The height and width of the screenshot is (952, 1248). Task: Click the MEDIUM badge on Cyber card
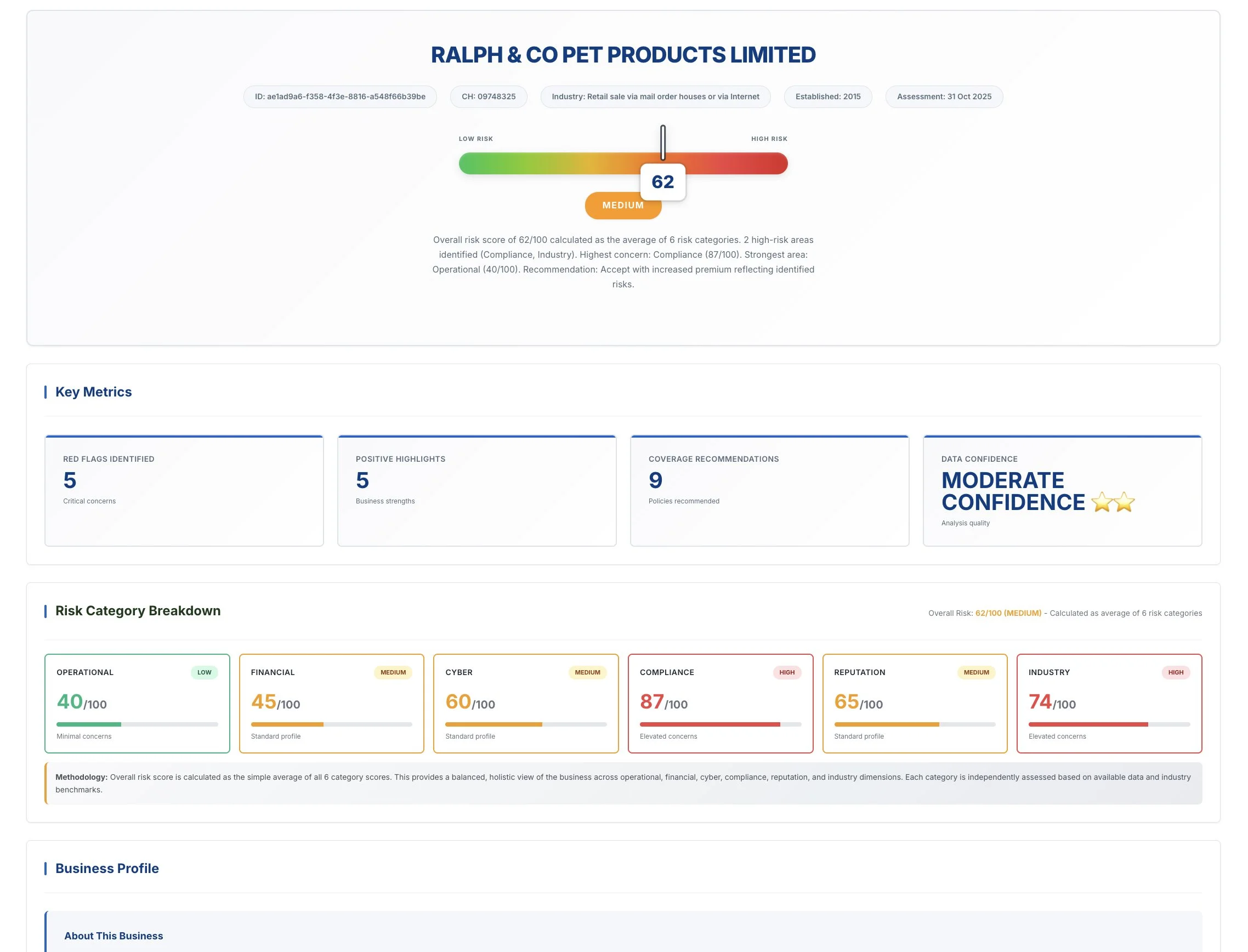pos(587,673)
